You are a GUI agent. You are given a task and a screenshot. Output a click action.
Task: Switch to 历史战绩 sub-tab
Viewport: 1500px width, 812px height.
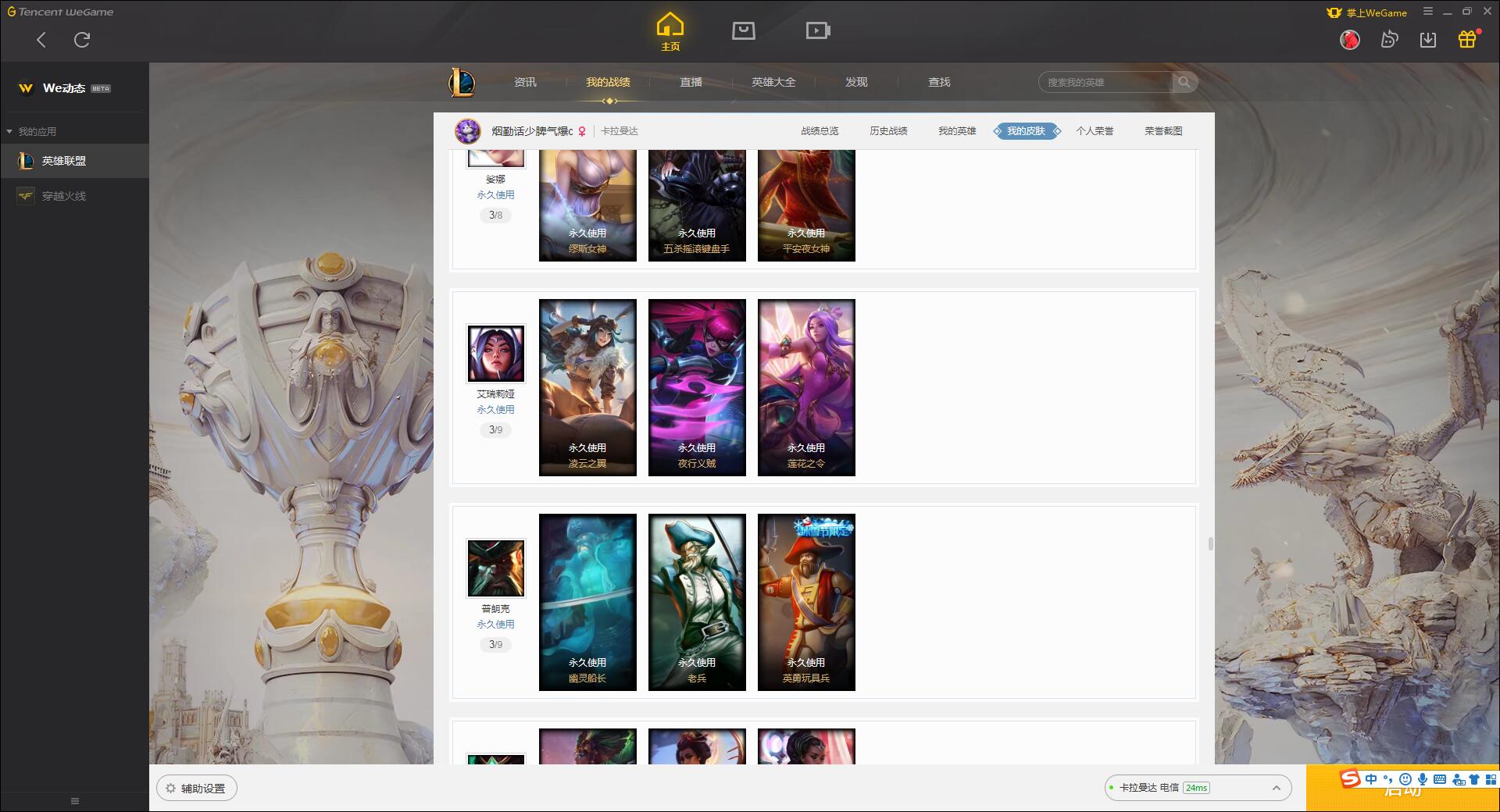(x=888, y=131)
